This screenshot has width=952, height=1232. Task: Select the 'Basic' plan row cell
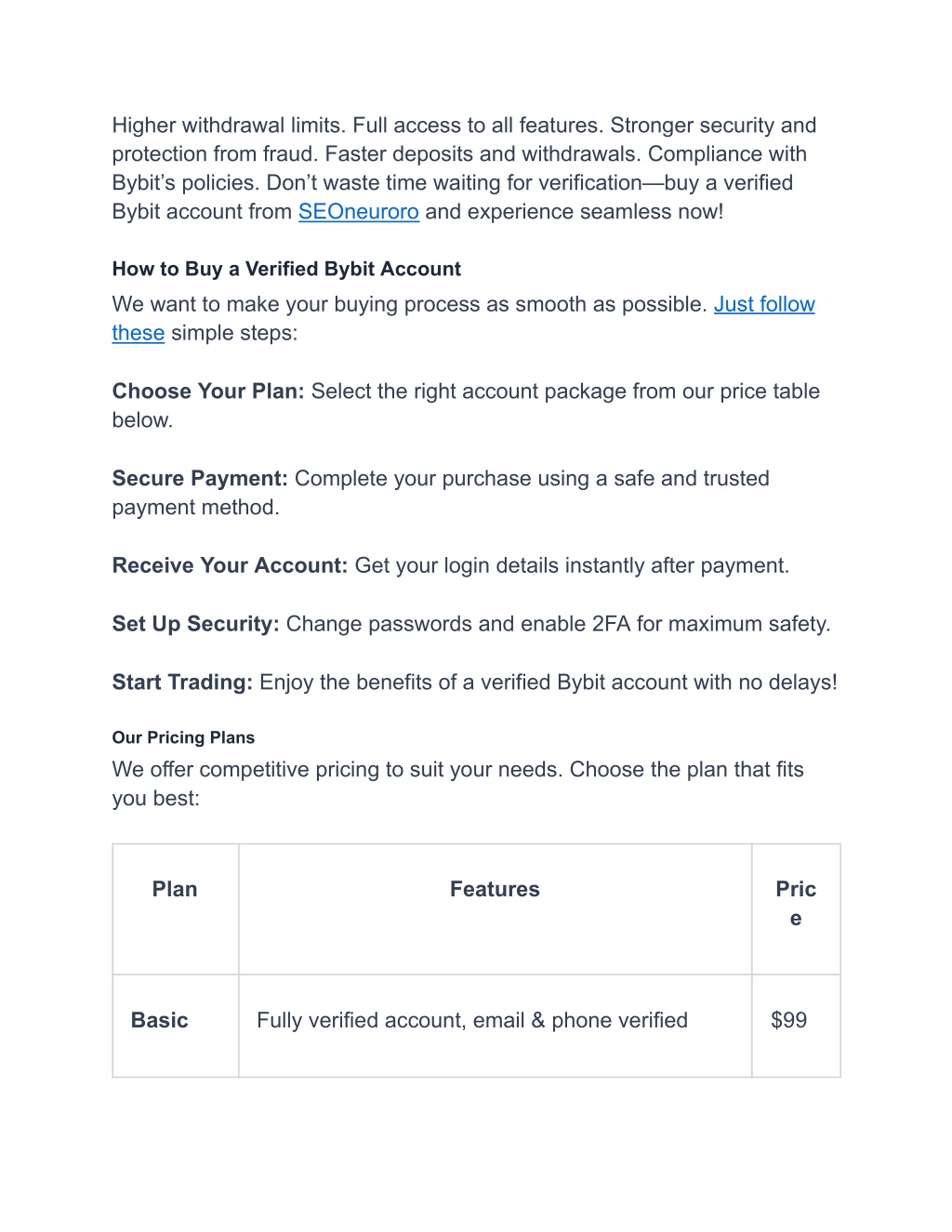point(176,1026)
